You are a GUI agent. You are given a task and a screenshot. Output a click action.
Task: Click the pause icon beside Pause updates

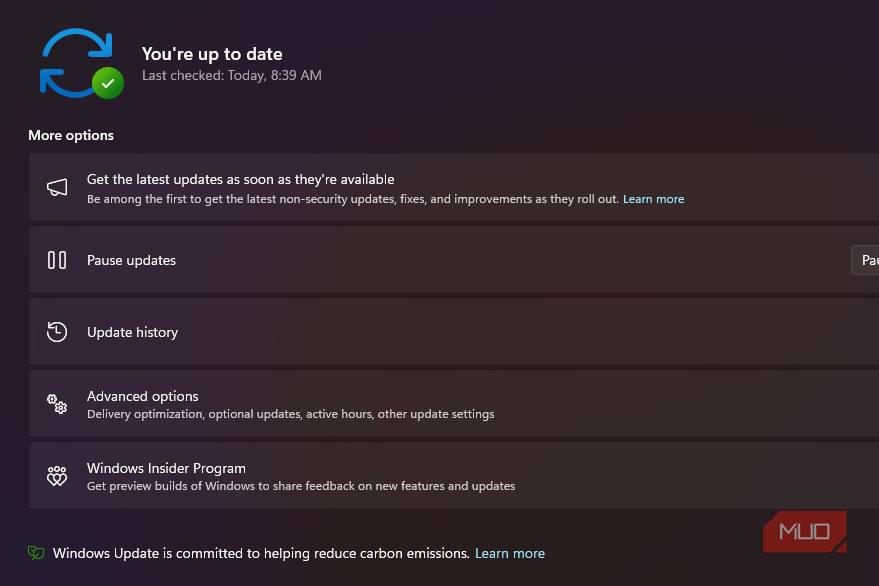click(57, 260)
